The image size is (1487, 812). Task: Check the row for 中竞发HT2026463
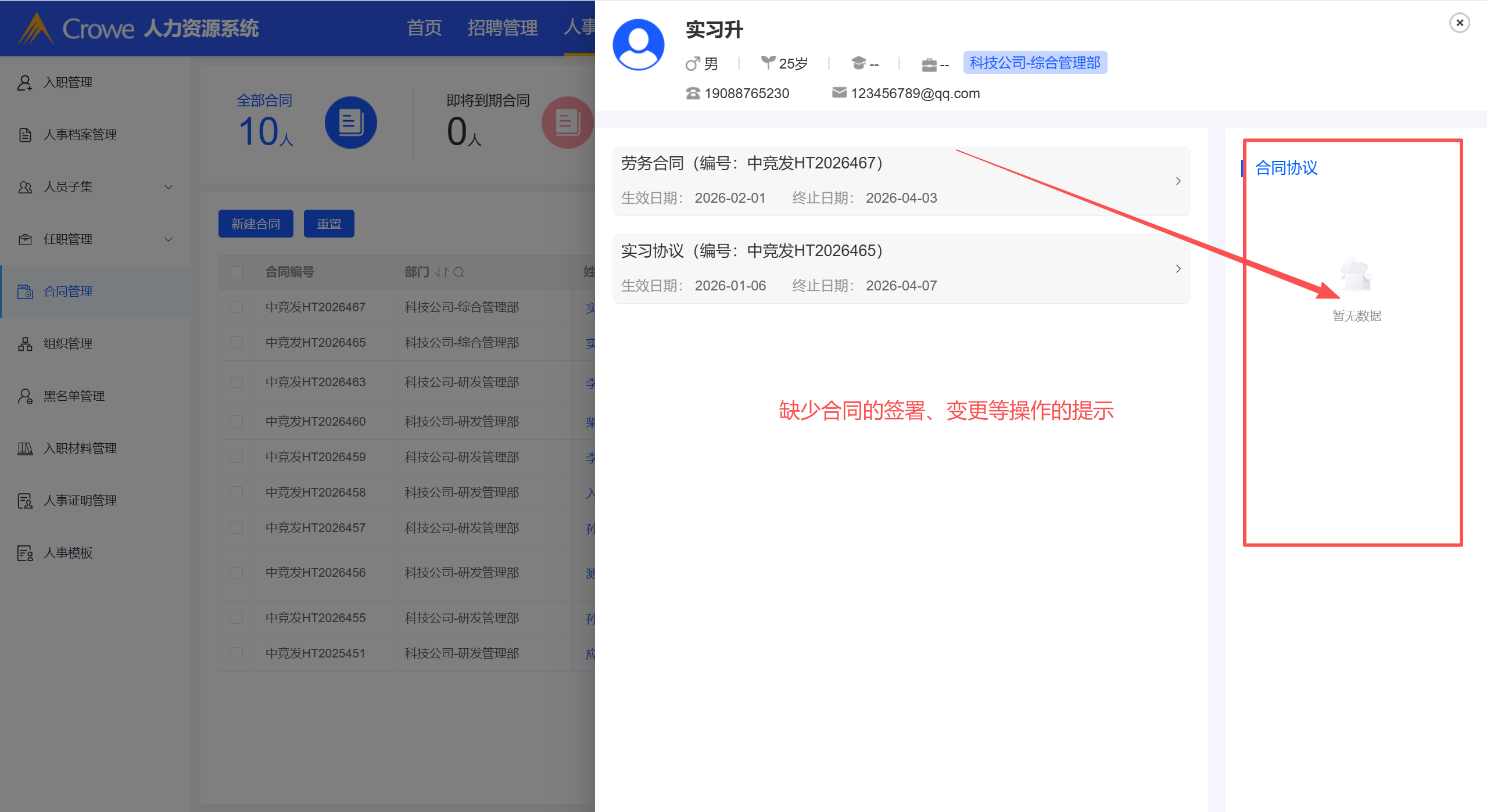pyautogui.click(x=237, y=382)
